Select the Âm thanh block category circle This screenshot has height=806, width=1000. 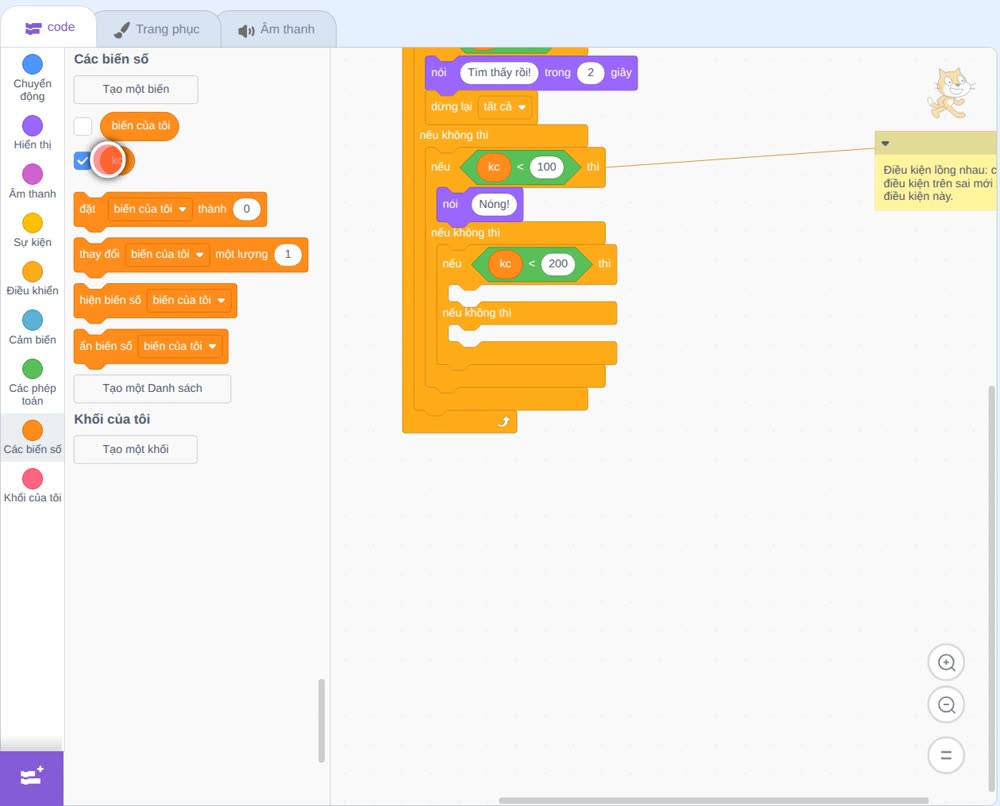(33, 174)
